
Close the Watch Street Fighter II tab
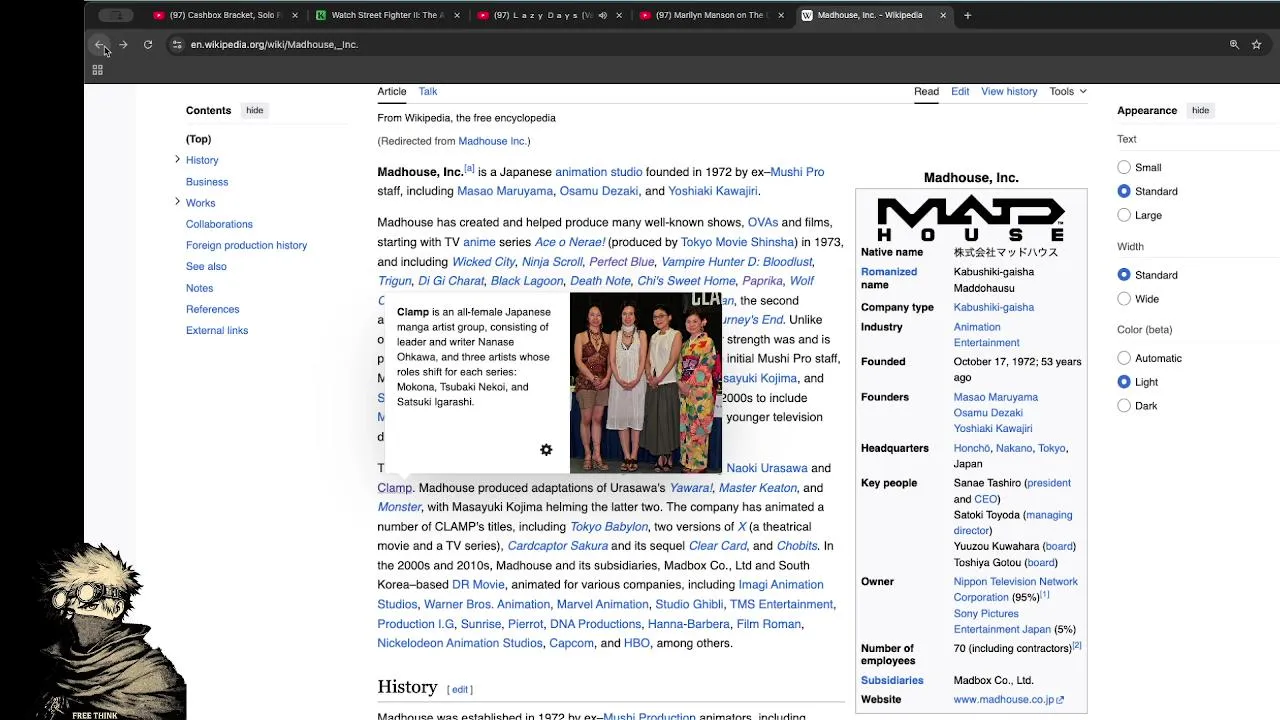click(x=457, y=15)
